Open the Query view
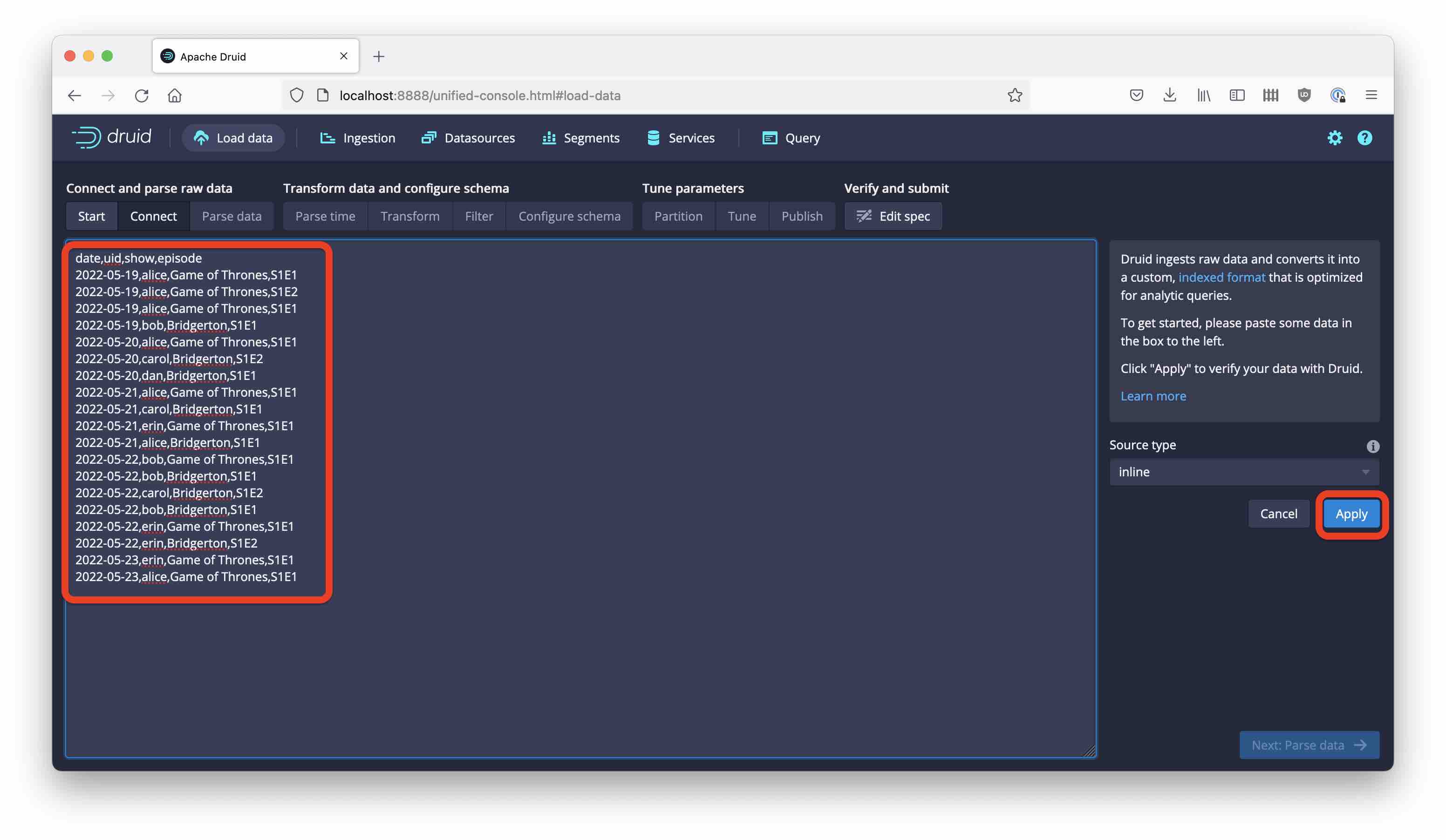The height and width of the screenshot is (840, 1446). 791,138
